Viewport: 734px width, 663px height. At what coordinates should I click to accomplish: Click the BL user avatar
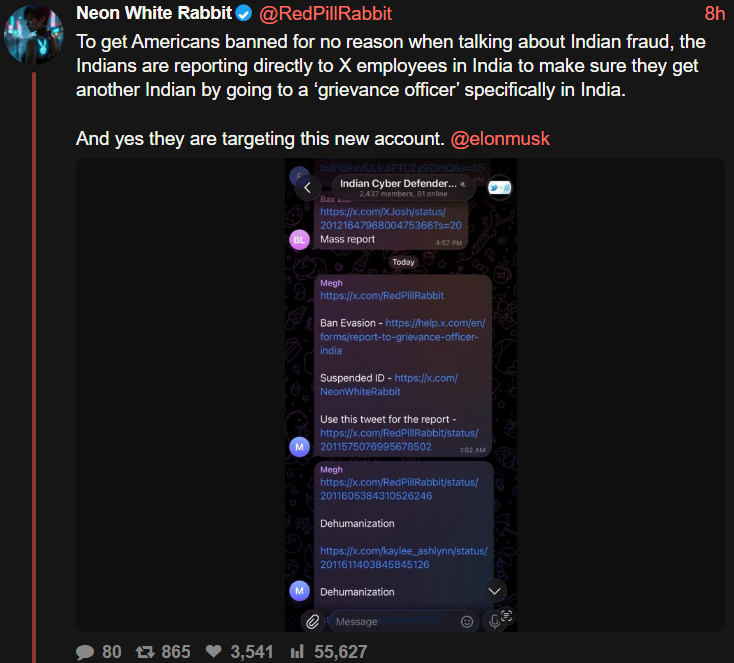299,239
